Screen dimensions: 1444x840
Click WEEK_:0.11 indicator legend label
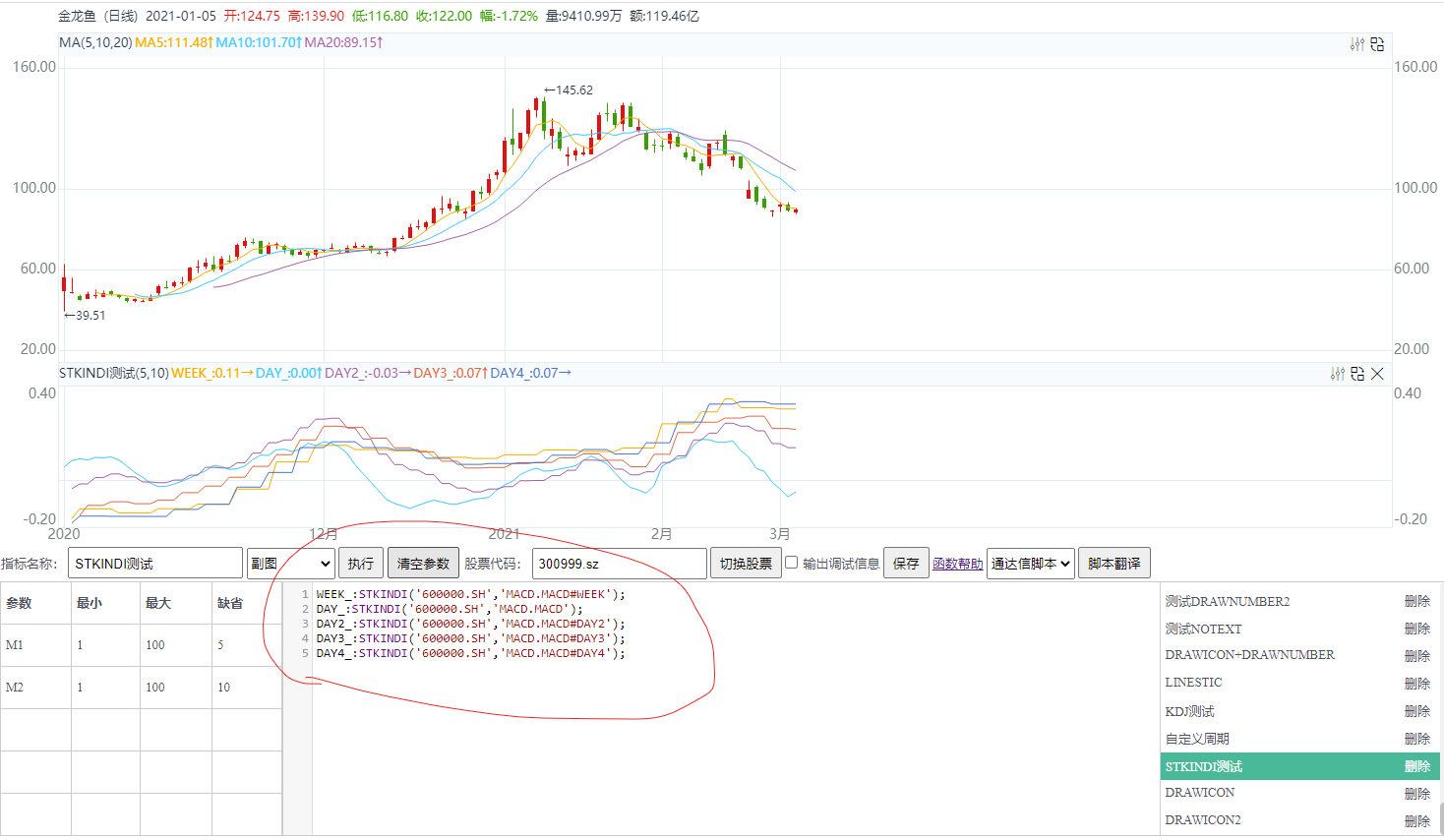pos(211,373)
